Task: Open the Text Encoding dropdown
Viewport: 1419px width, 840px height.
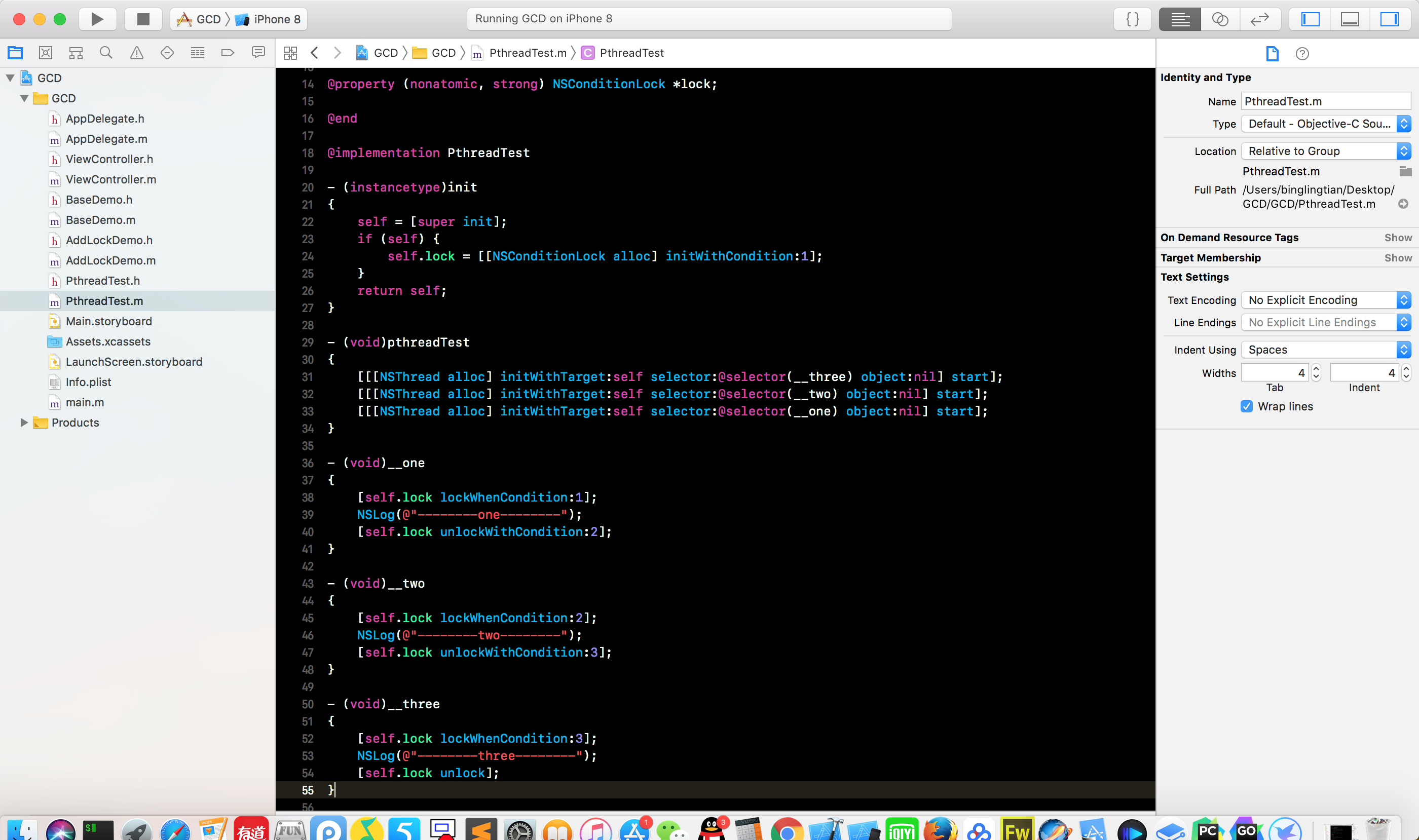Action: click(x=1326, y=300)
